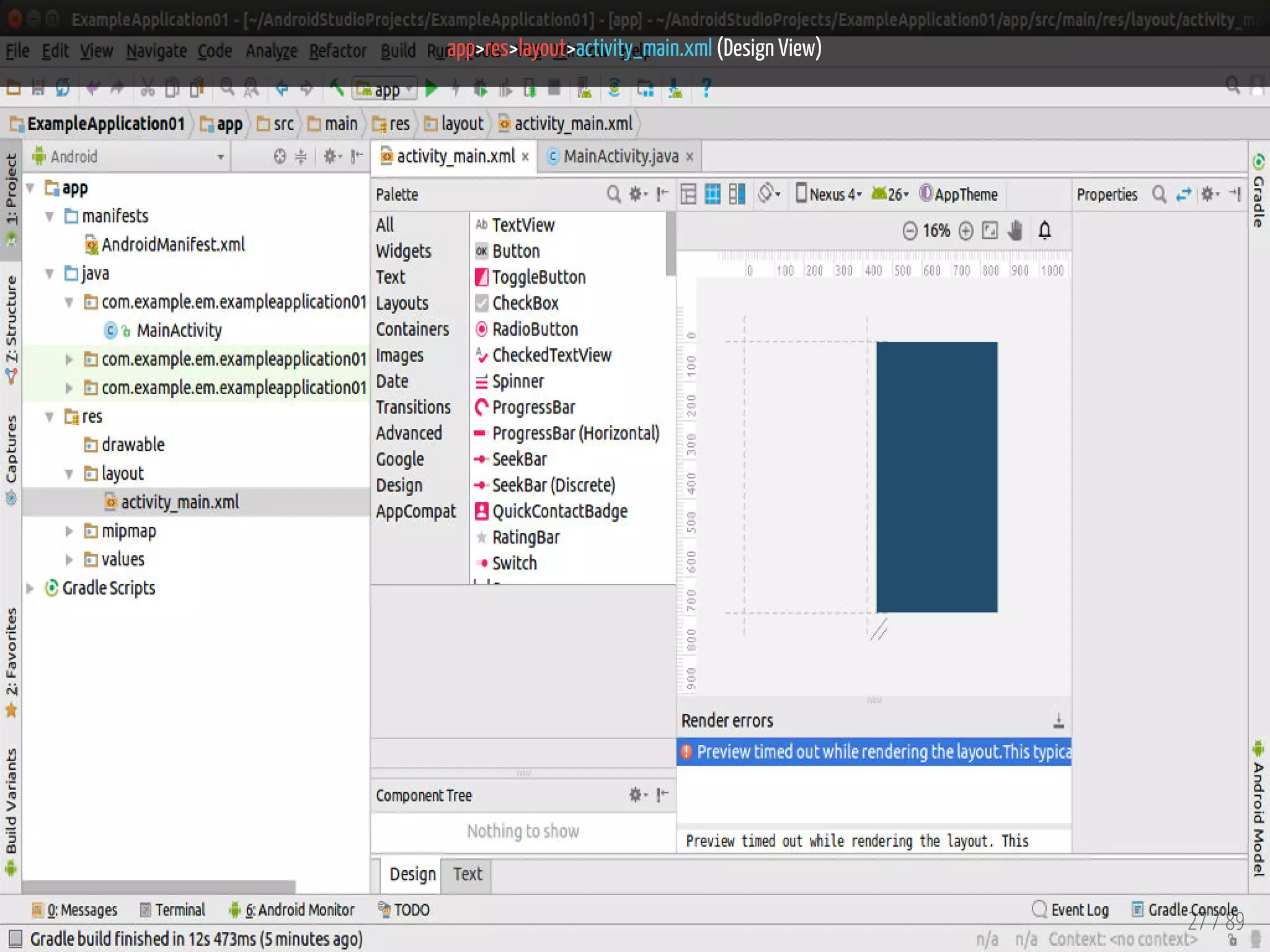Click the Zoom to fit screen icon
The width and height of the screenshot is (1270, 952).
tap(990, 231)
